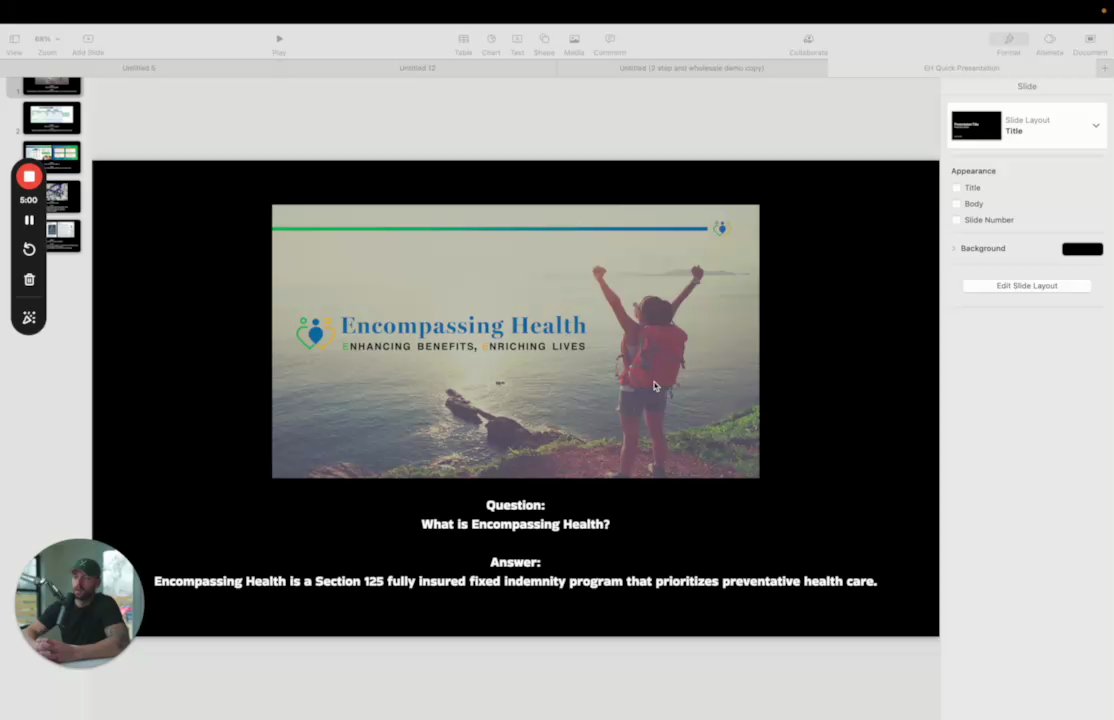Open the Slide Layout Title dropdown
Screen dimensions: 1114x720
[1027, 126]
